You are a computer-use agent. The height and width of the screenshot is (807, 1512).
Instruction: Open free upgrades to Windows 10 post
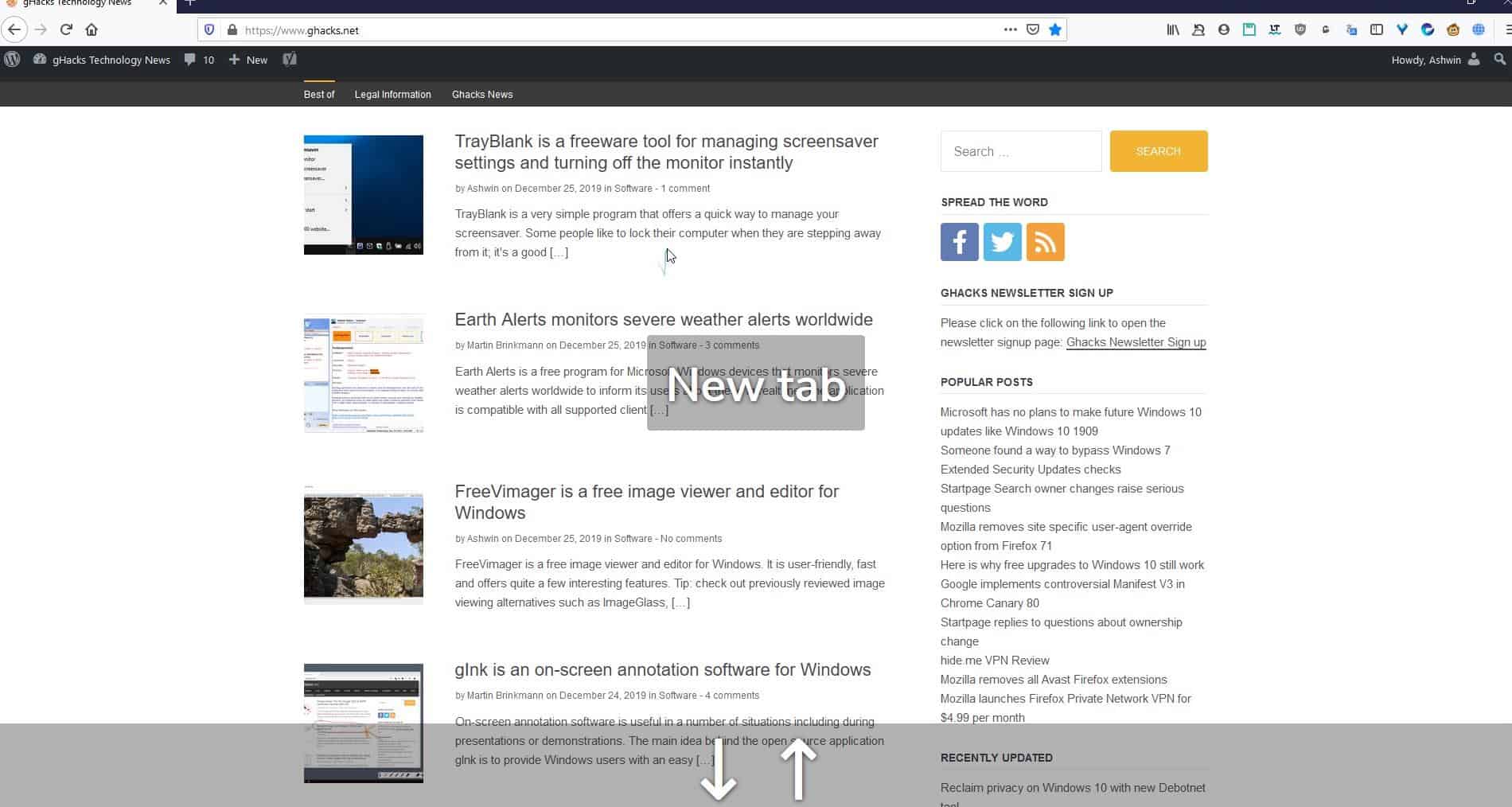pyautogui.click(x=1072, y=565)
